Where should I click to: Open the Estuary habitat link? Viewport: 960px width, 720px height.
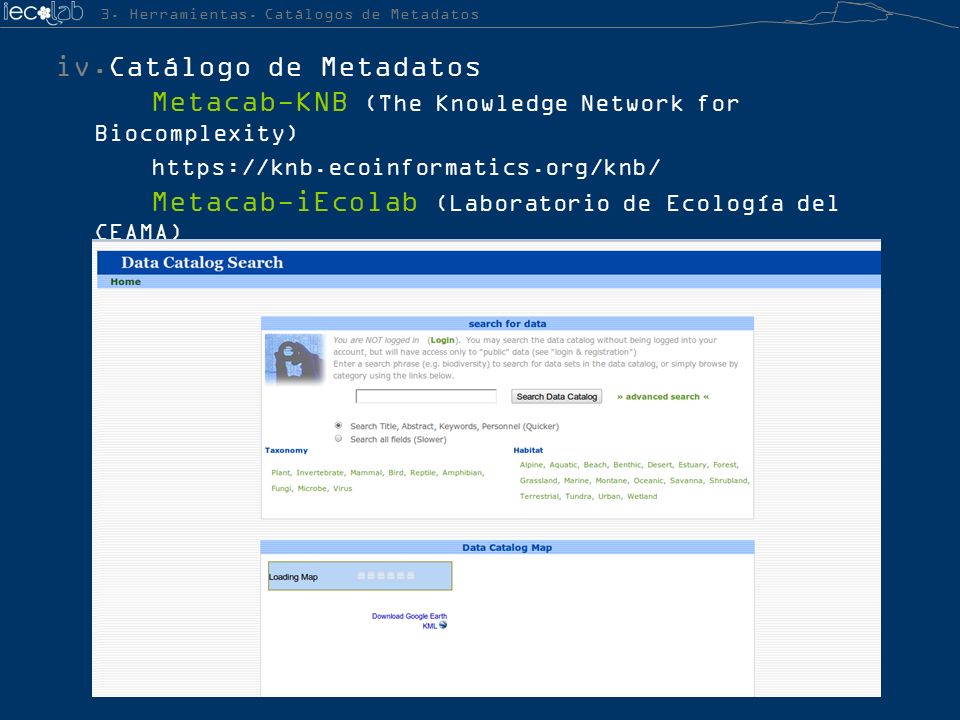(692, 465)
